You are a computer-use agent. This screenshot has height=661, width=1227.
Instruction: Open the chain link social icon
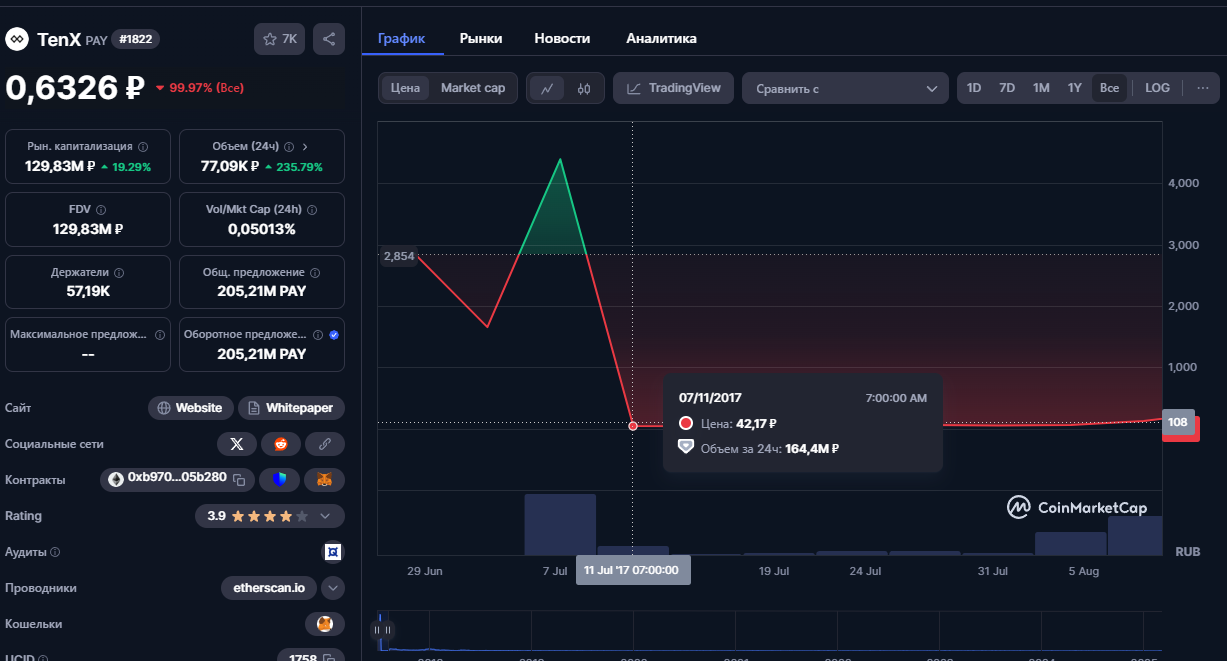[325, 444]
